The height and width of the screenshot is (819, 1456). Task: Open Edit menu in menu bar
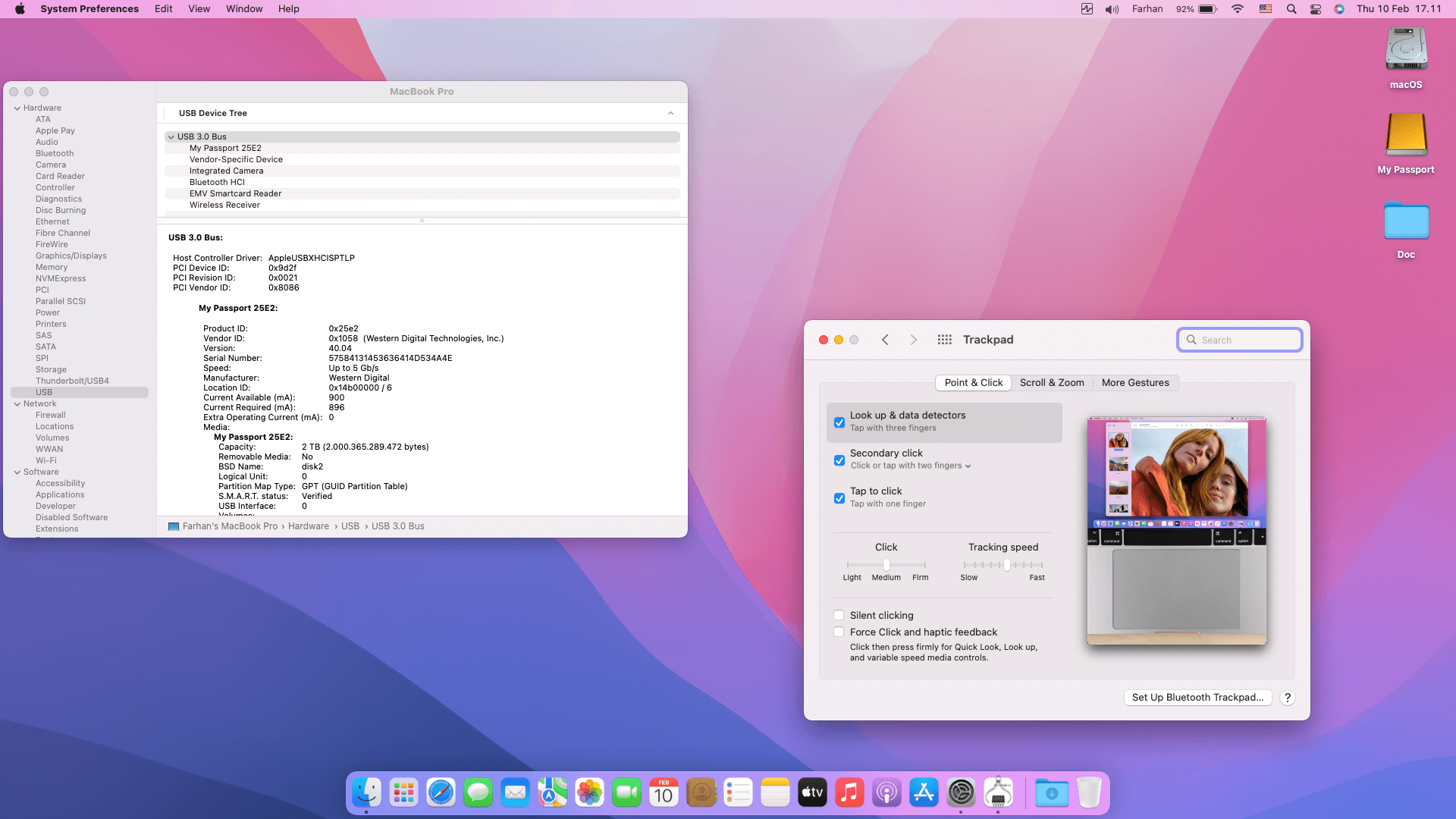coord(163,9)
